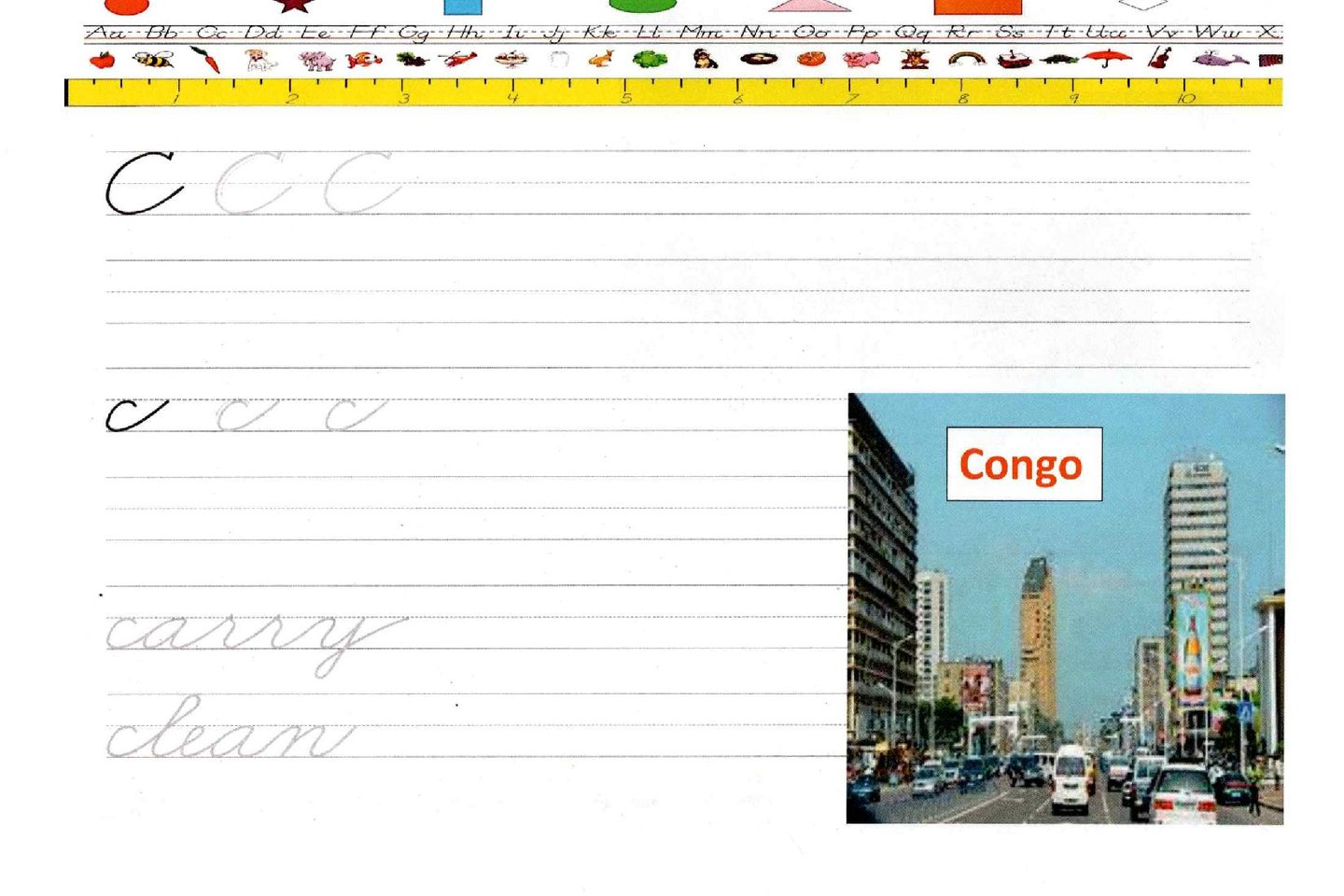Click the queen picture under Qq

pyautogui.click(x=915, y=60)
